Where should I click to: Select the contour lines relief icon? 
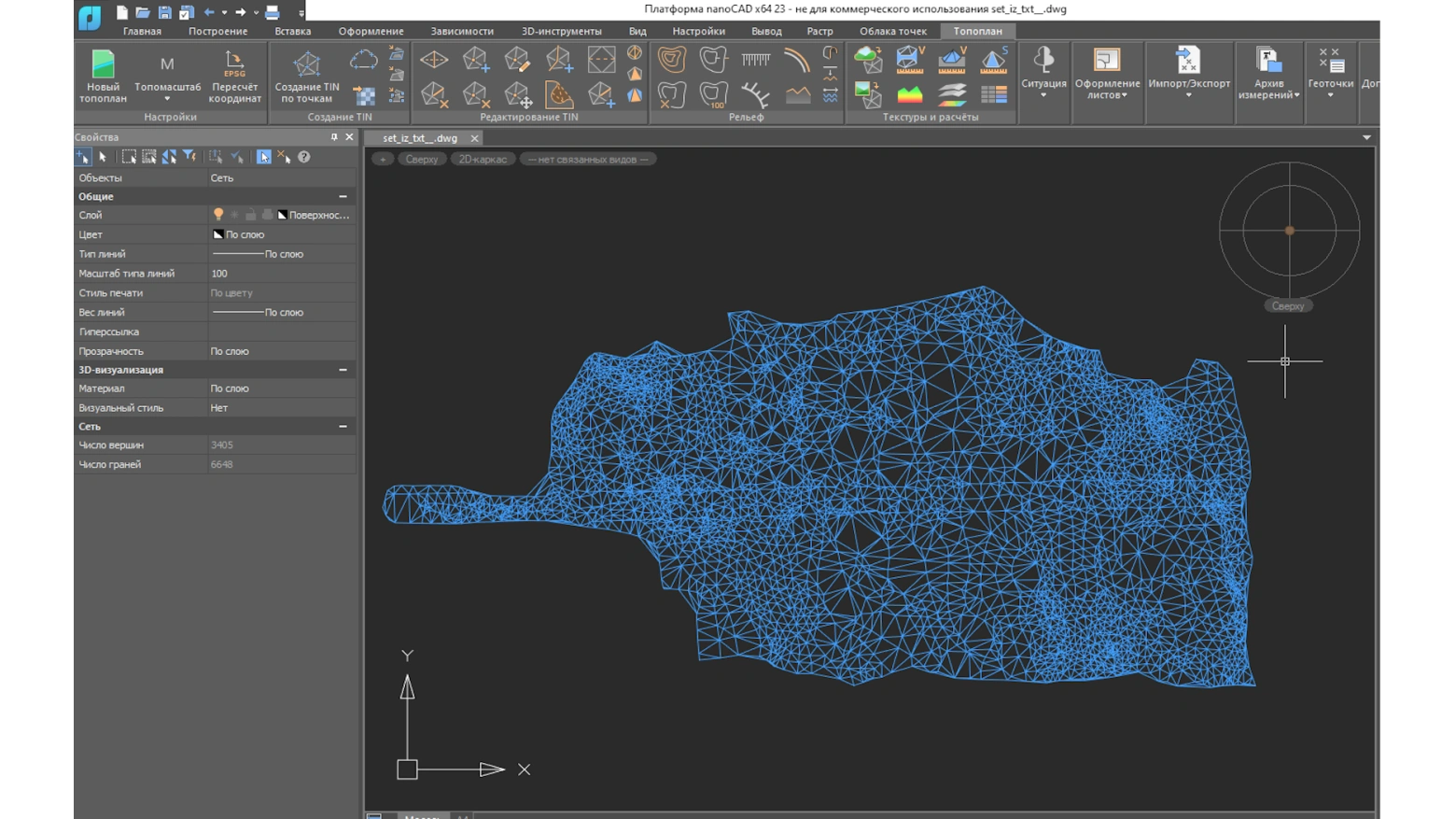(671, 60)
